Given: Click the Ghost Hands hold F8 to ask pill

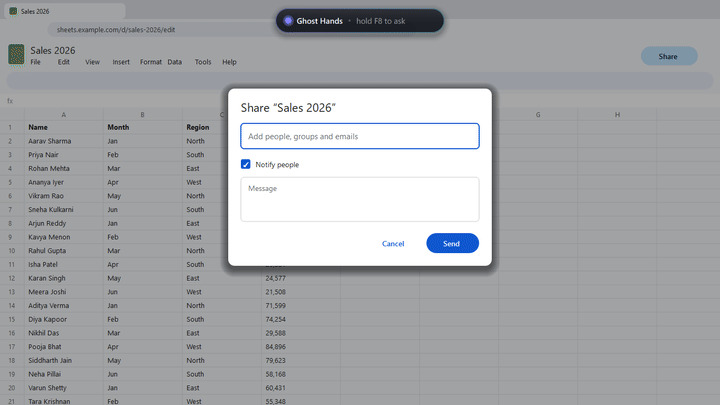Looking at the screenshot, I should click(x=360, y=21).
